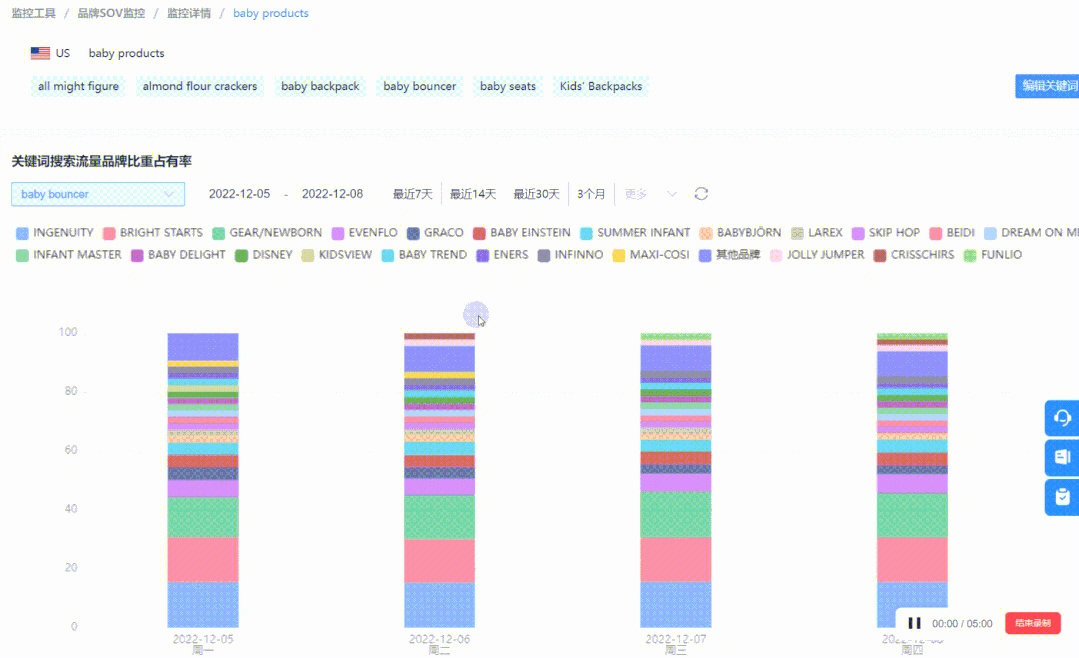Click the red end recording button
Viewport: 1079px width, 658px height.
click(x=1032, y=623)
